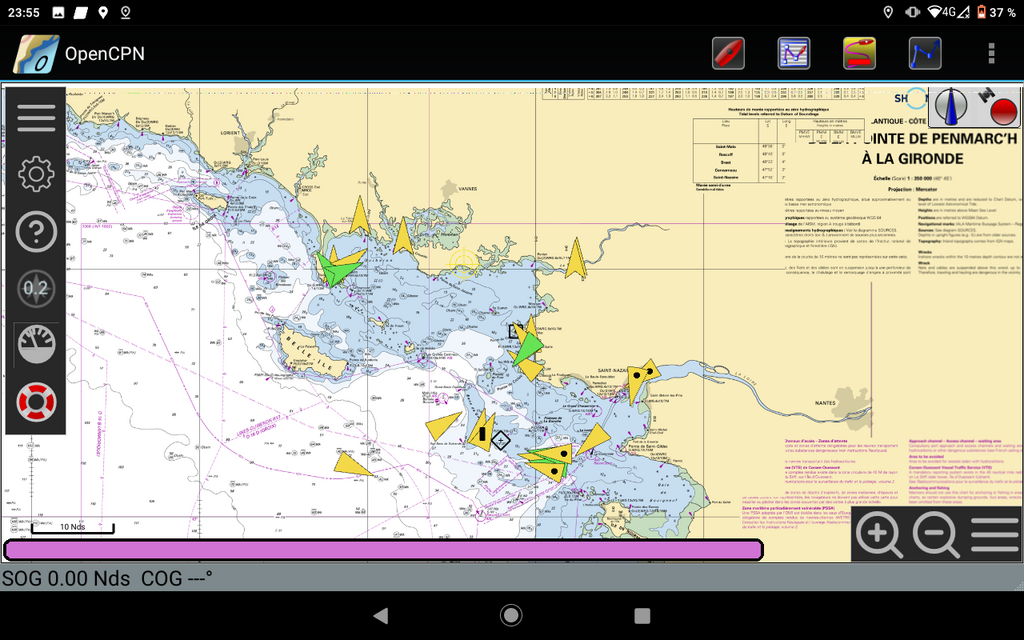This screenshot has width=1024, height=640.
Task: Open help with the question mark icon
Action: (x=36, y=231)
